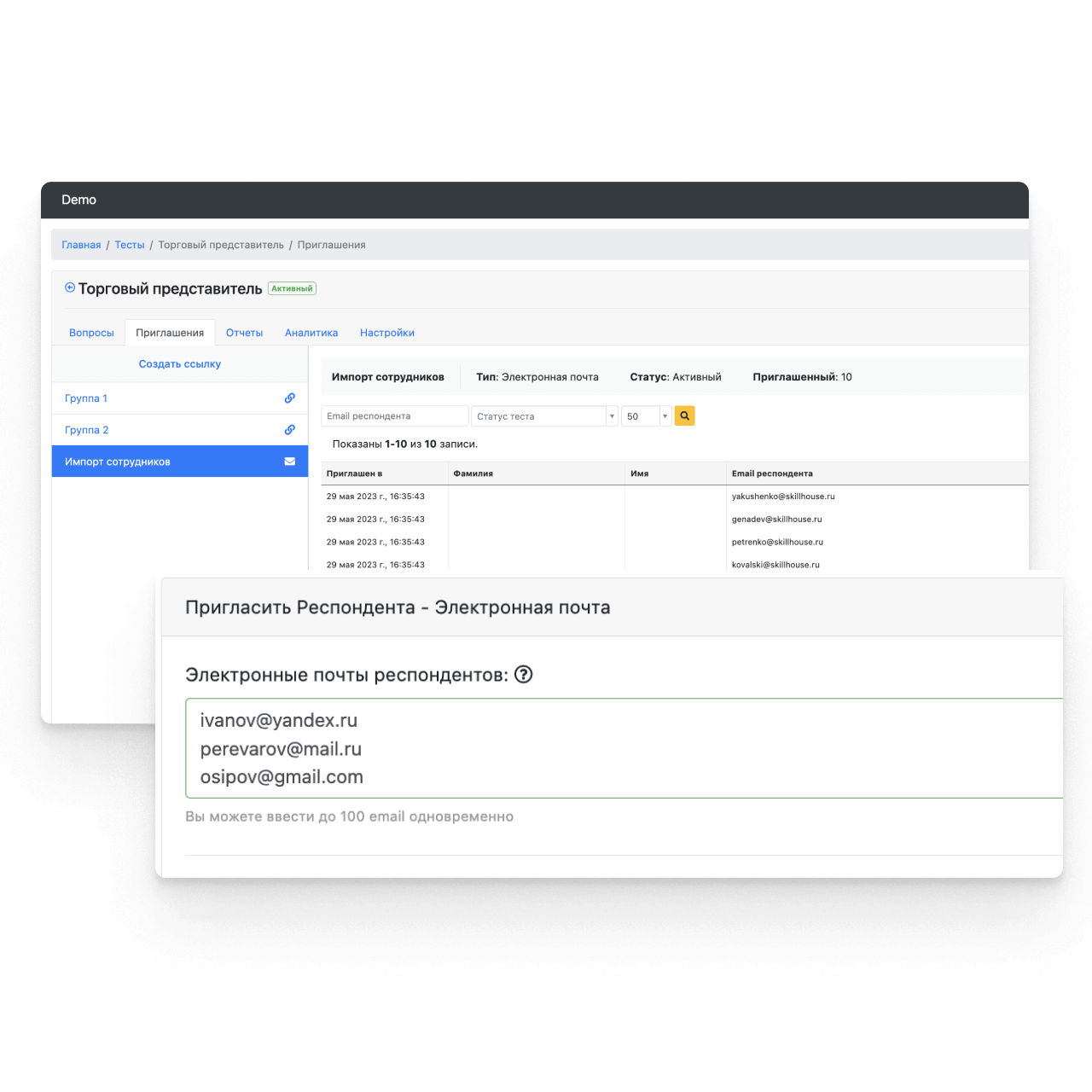Switch to the Вопросы tab
Viewport: 1092px width, 1092px height.
pos(91,333)
